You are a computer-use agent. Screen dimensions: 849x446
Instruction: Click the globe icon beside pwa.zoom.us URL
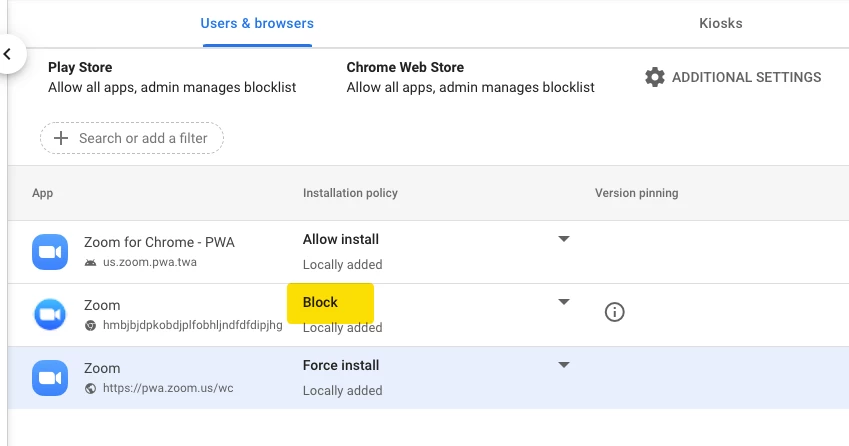91,388
